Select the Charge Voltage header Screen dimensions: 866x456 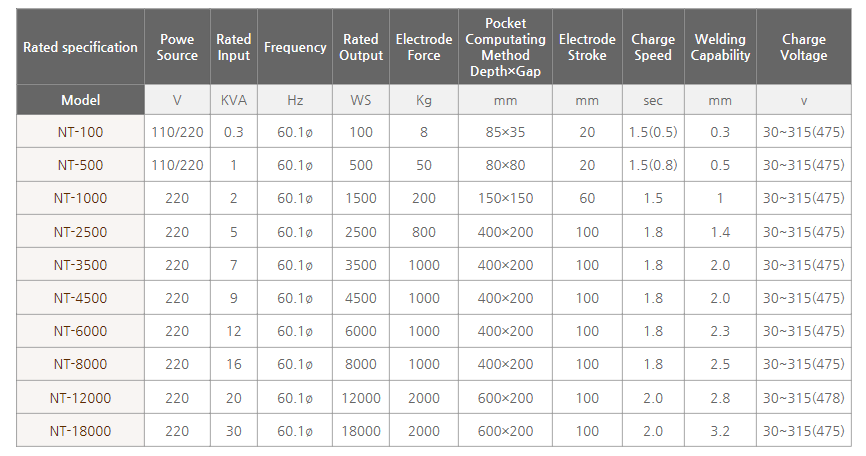pyautogui.click(x=804, y=47)
